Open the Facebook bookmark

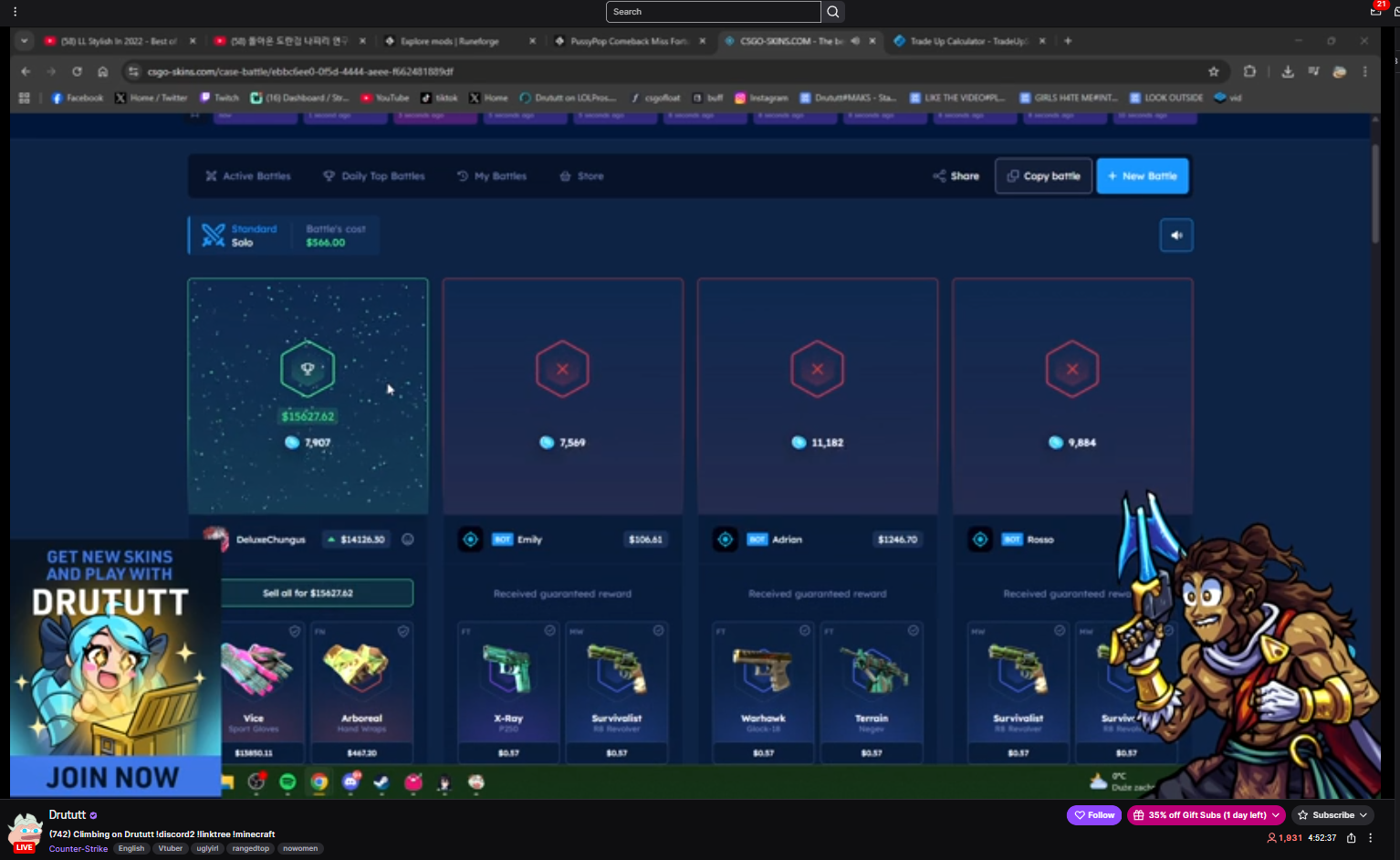pos(78,98)
